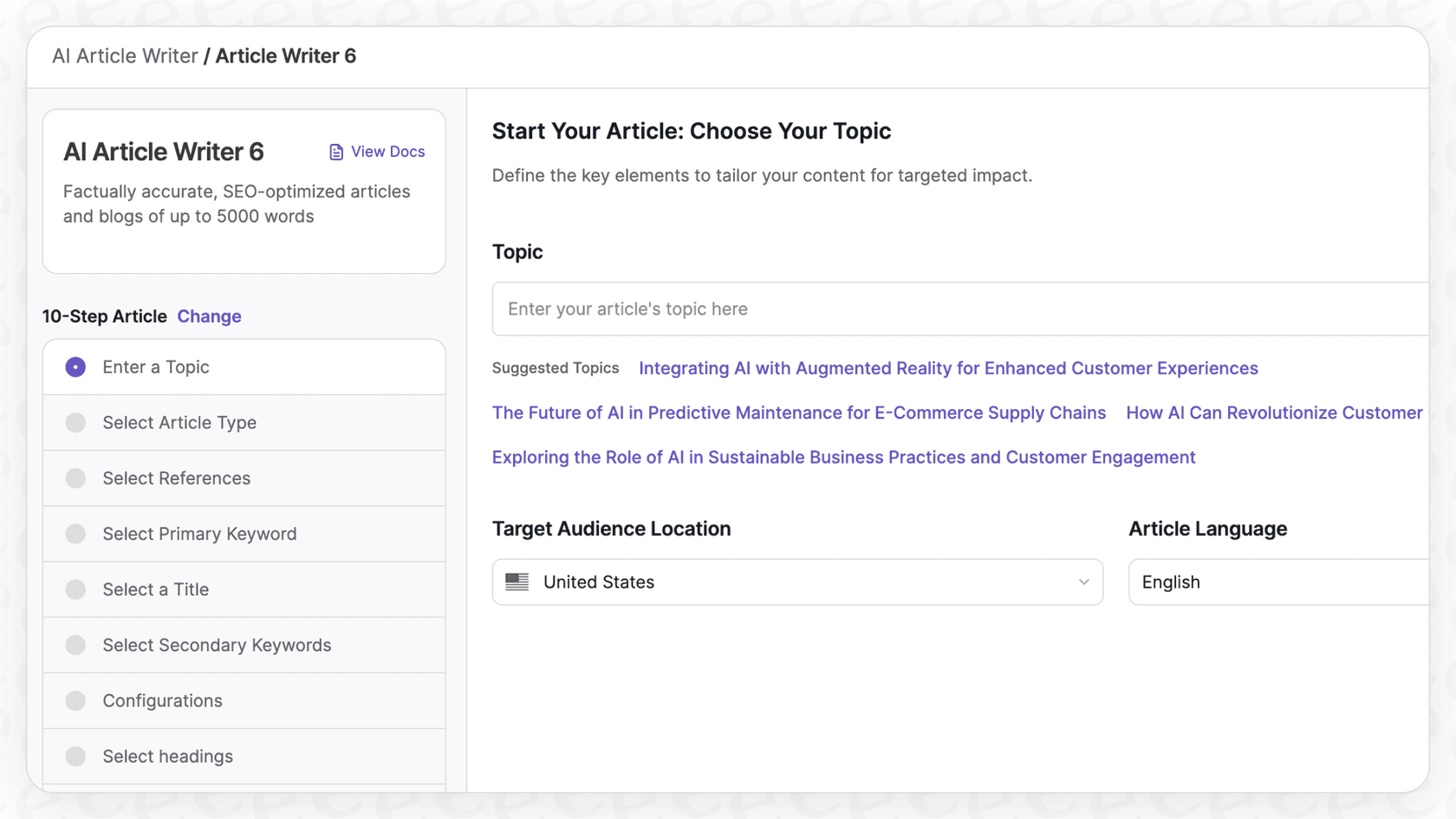
Task: Click the Article Writer 6 breadcrumb
Action: pos(286,55)
